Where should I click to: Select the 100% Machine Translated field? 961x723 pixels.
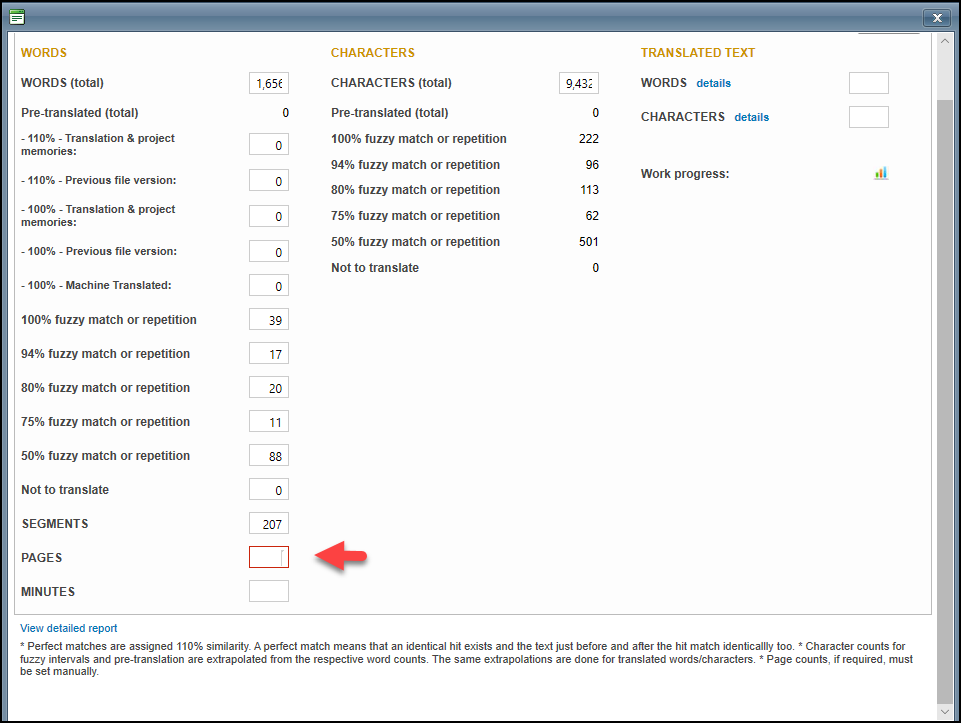coord(269,286)
